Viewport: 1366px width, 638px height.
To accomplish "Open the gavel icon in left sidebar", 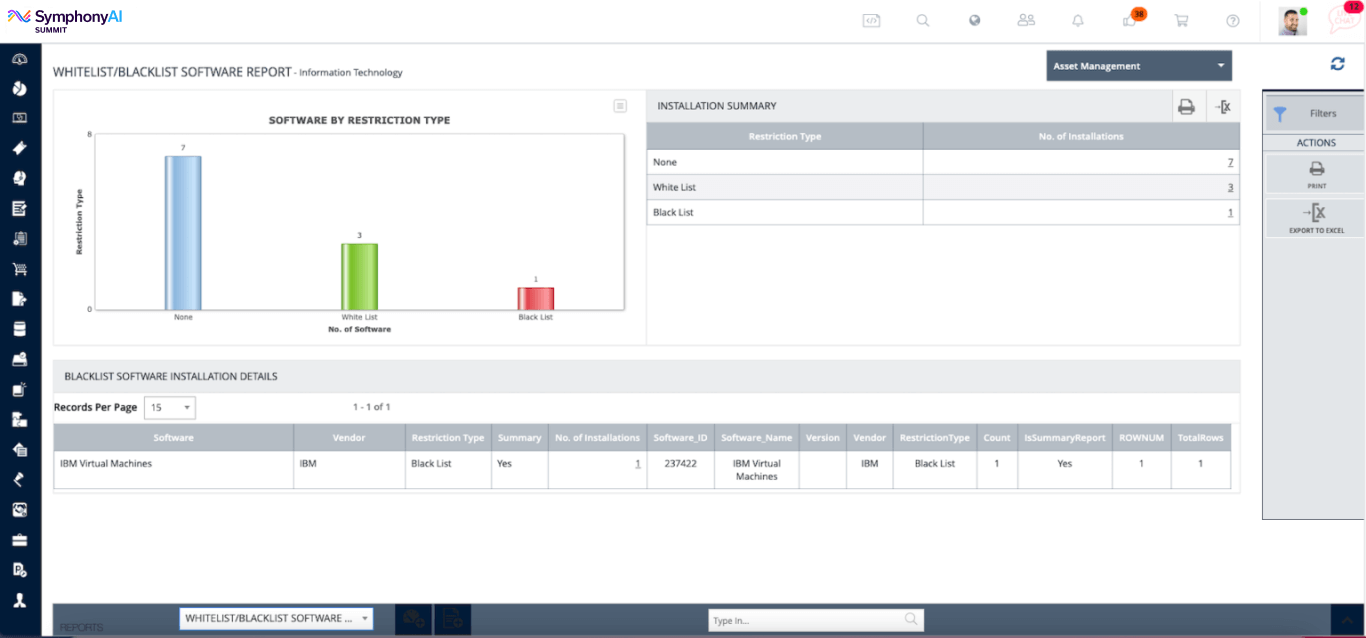I will 19,480.
